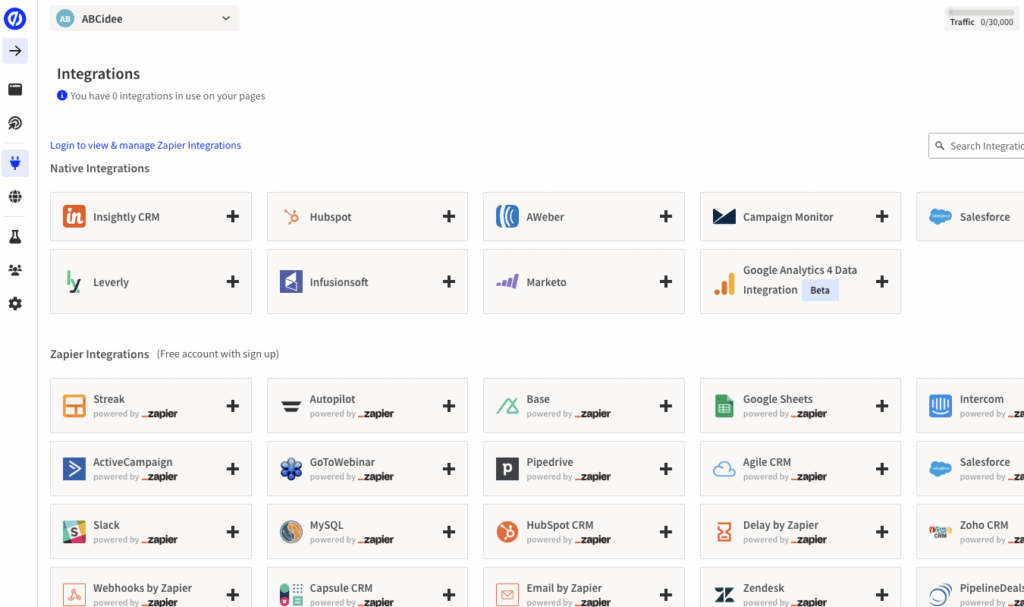
Task: Add the Slack Zapier integration
Action: pyautogui.click(x=232, y=532)
